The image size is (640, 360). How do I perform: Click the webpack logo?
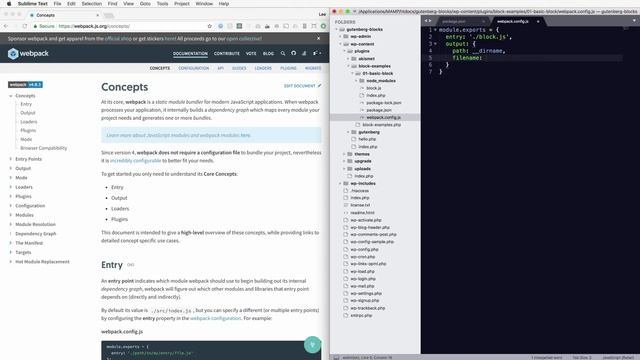(x=28, y=53)
